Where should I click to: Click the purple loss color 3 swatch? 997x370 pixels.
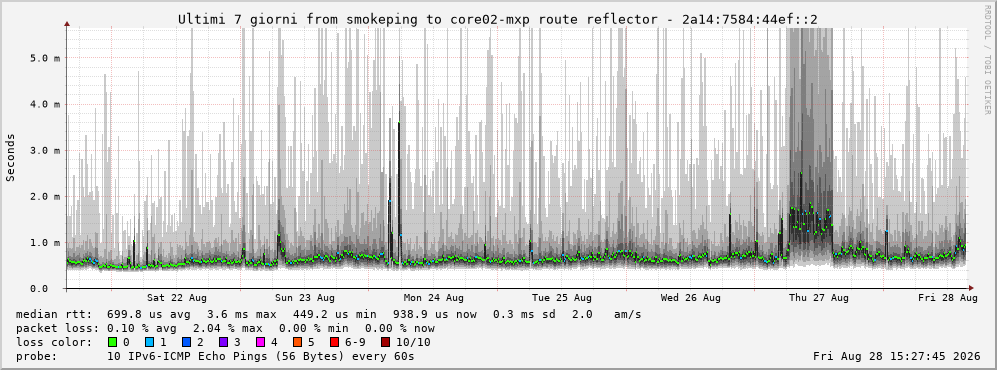(x=223, y=342)
